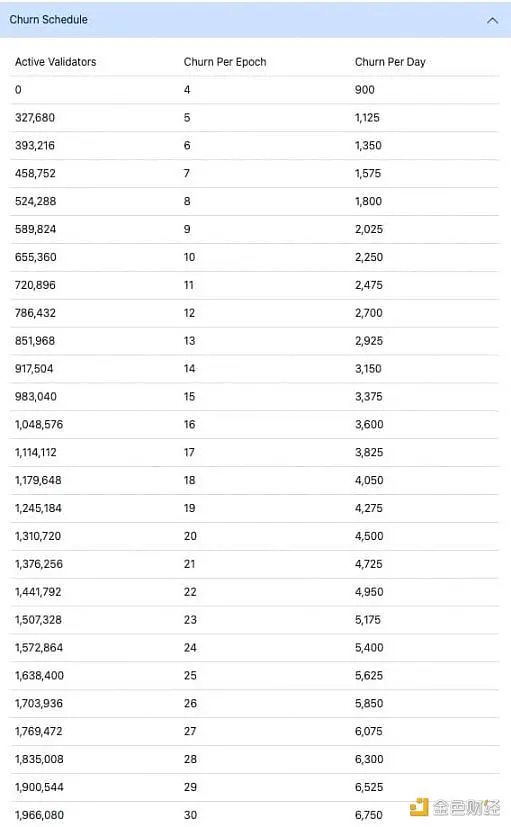Click the Active Validators column header

click(55, 62)
